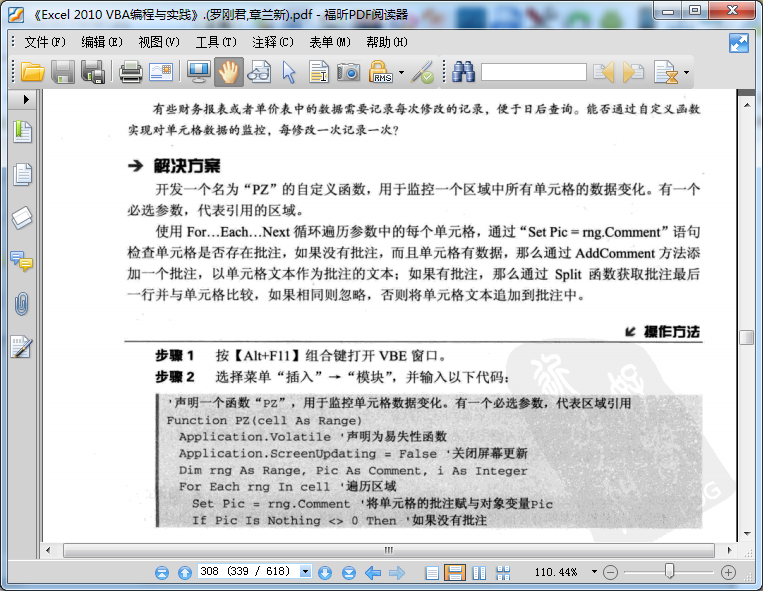Screen dimensions: 763x591
Task: Open the 帮助(H) menu
Action: (387, 43)
